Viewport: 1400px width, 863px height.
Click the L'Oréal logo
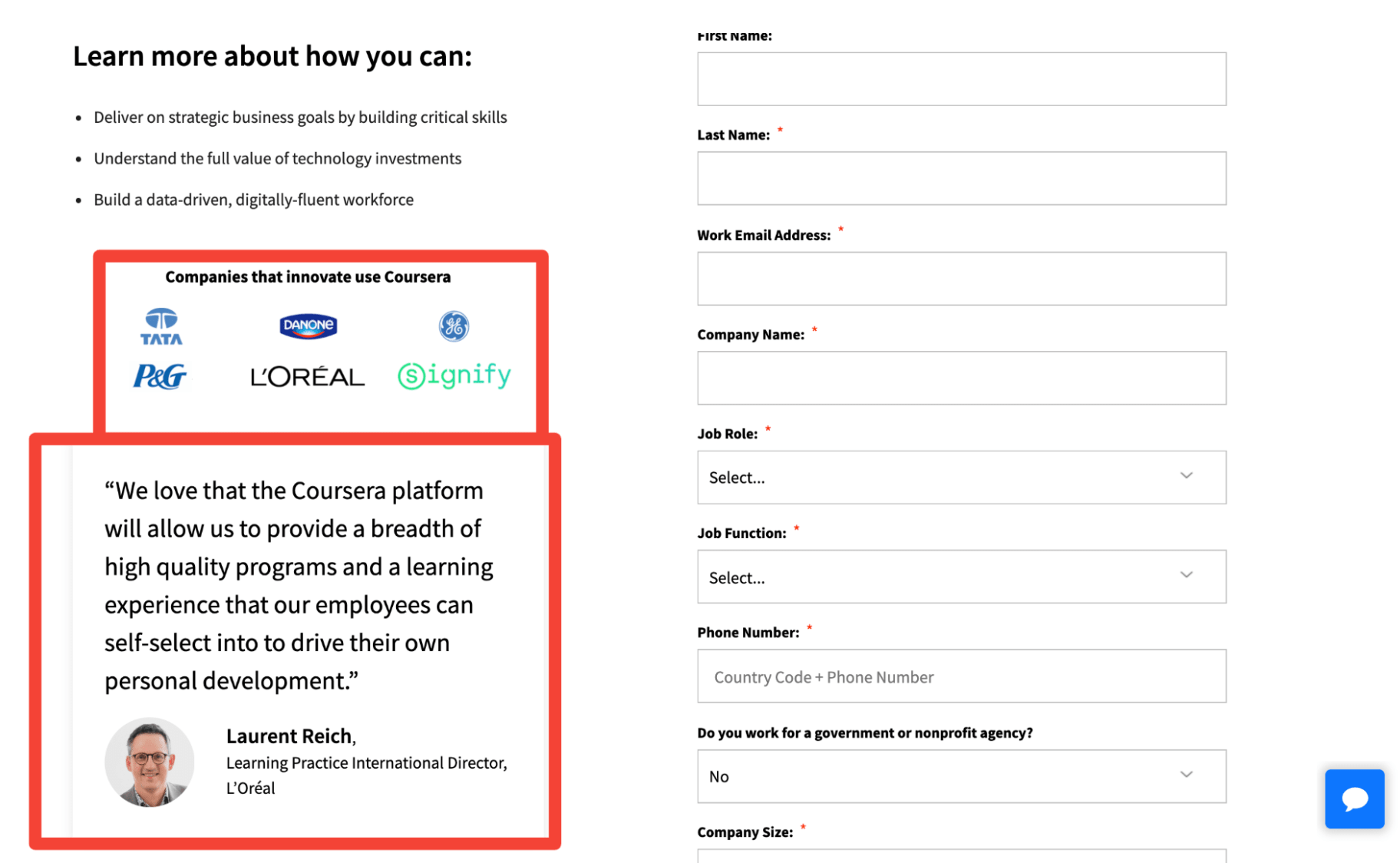pos(307,376)
